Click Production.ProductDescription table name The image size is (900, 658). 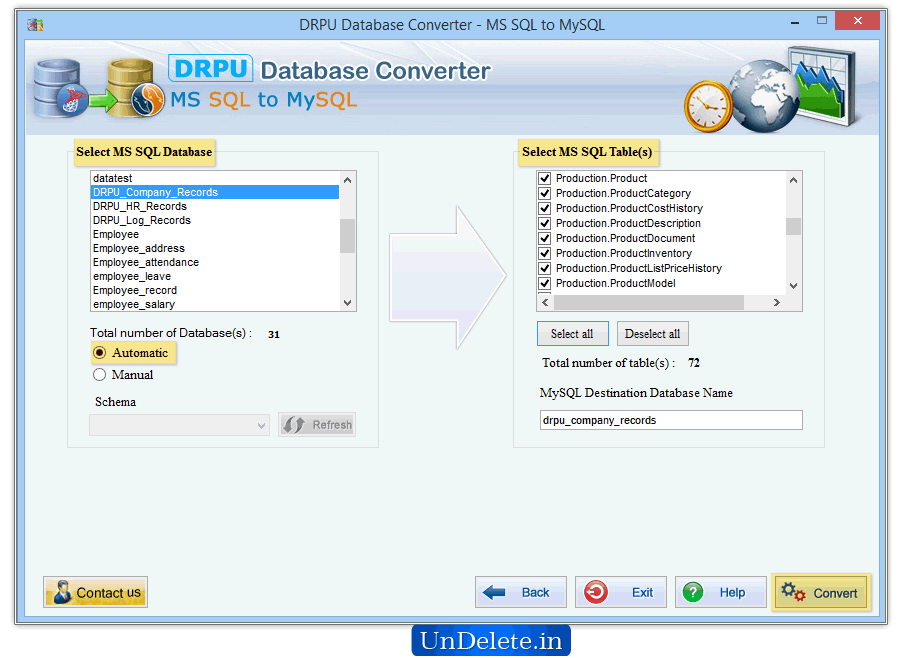click(x=628, y=223)
